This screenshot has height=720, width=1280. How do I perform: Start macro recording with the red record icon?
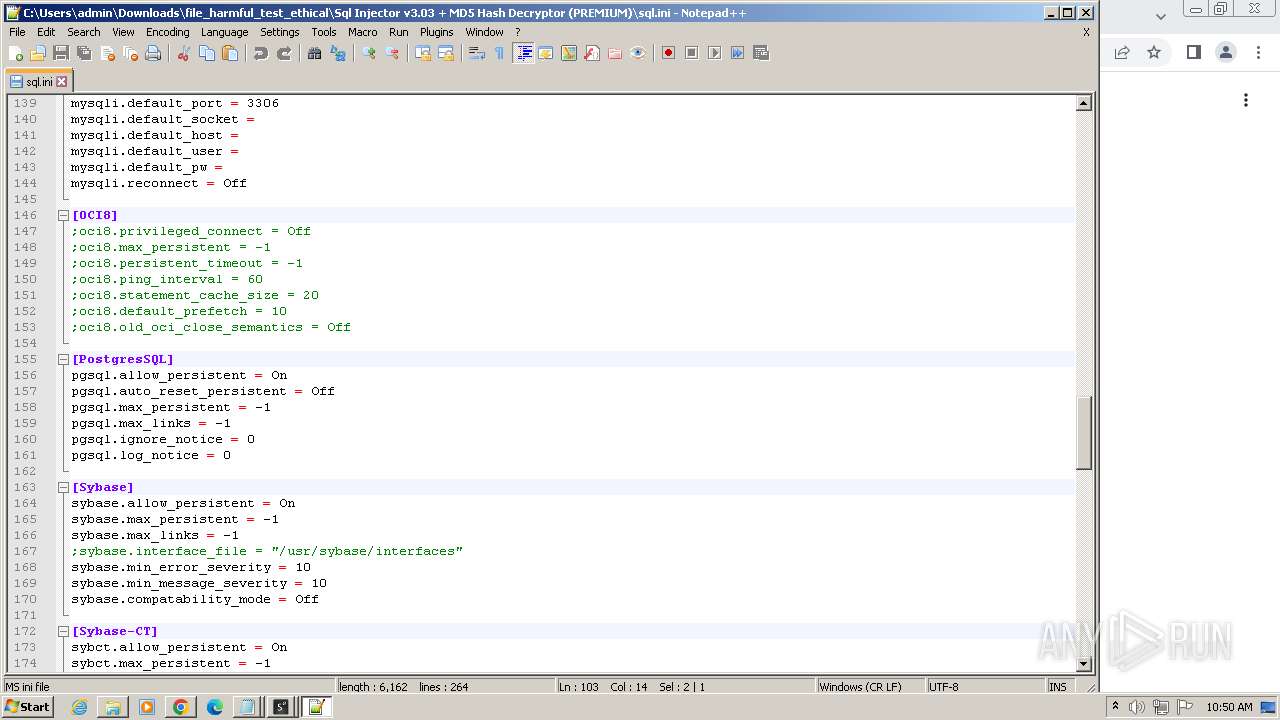coord(668,53)
